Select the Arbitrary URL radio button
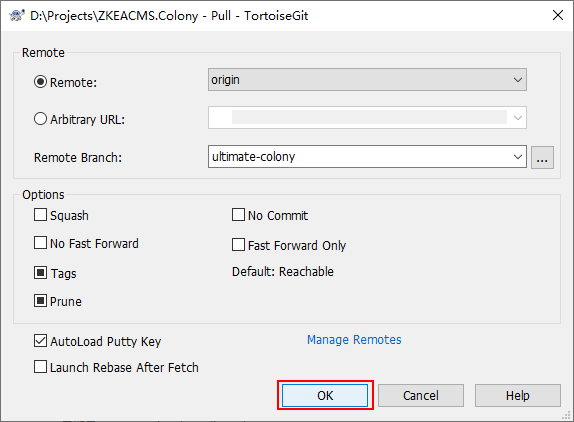 pos(40,119)
